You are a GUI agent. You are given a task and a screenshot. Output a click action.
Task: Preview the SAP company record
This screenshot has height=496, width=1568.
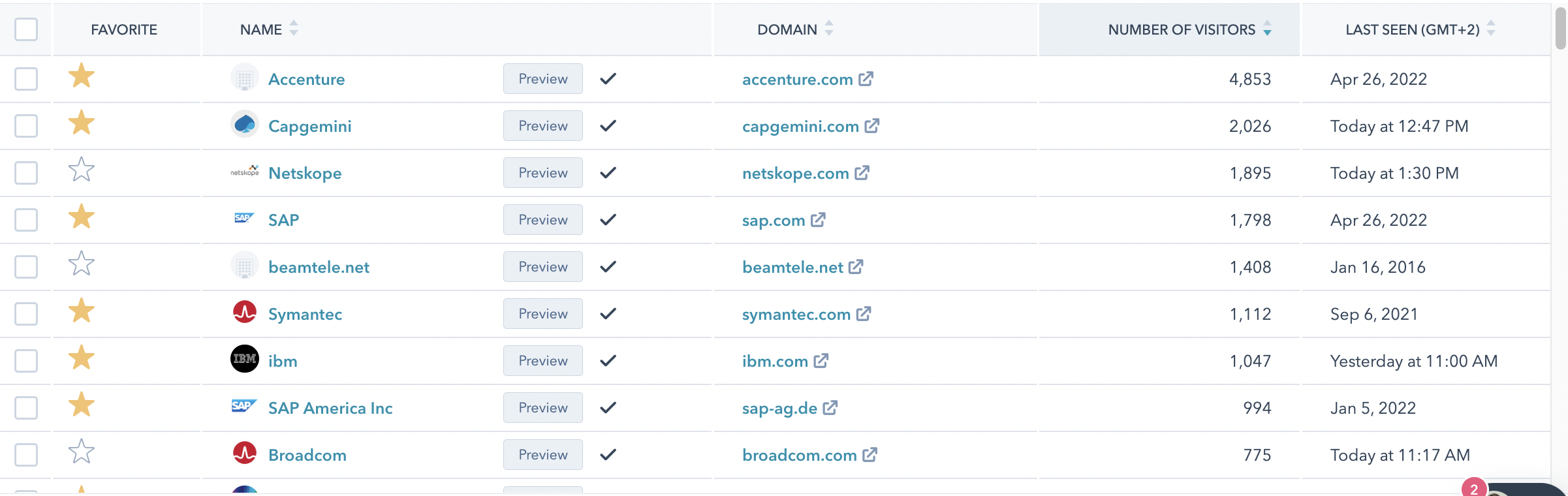(543, 220)
